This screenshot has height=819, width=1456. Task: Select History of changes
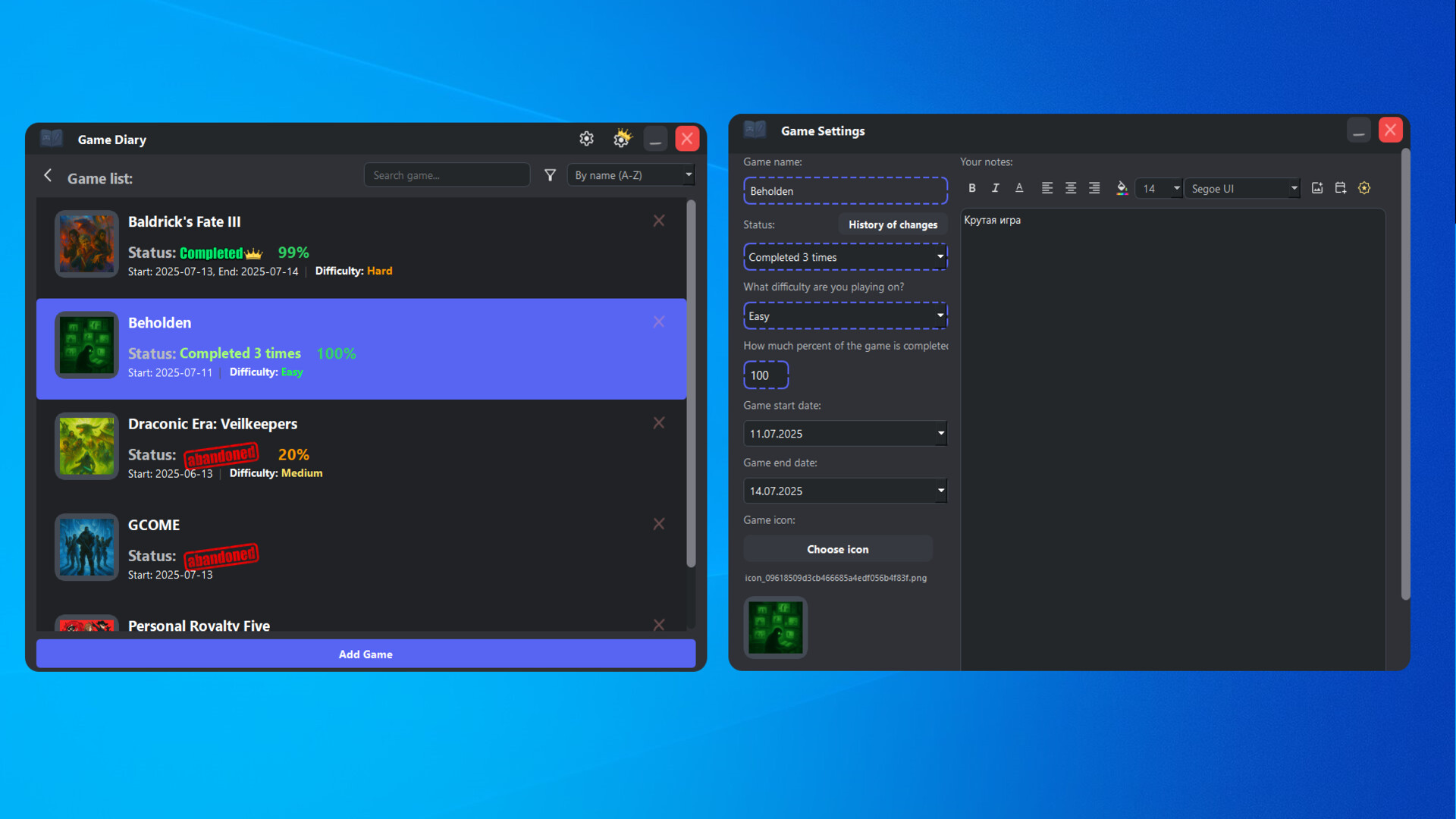point(893,224)
